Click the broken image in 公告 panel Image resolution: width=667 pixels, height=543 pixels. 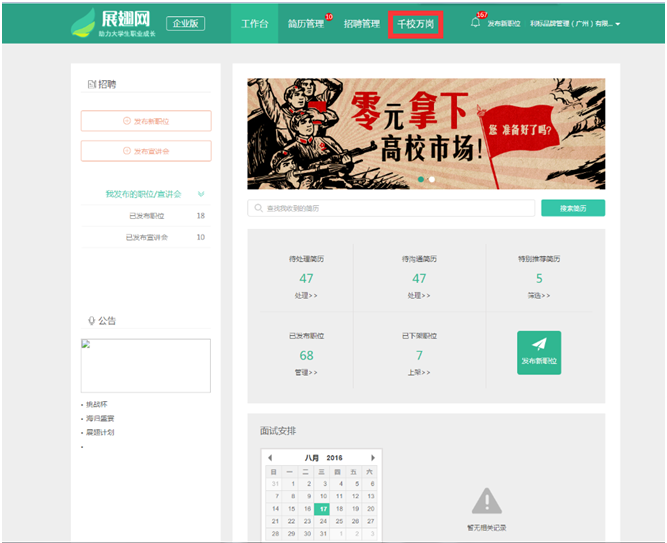[x=146, y=365]
